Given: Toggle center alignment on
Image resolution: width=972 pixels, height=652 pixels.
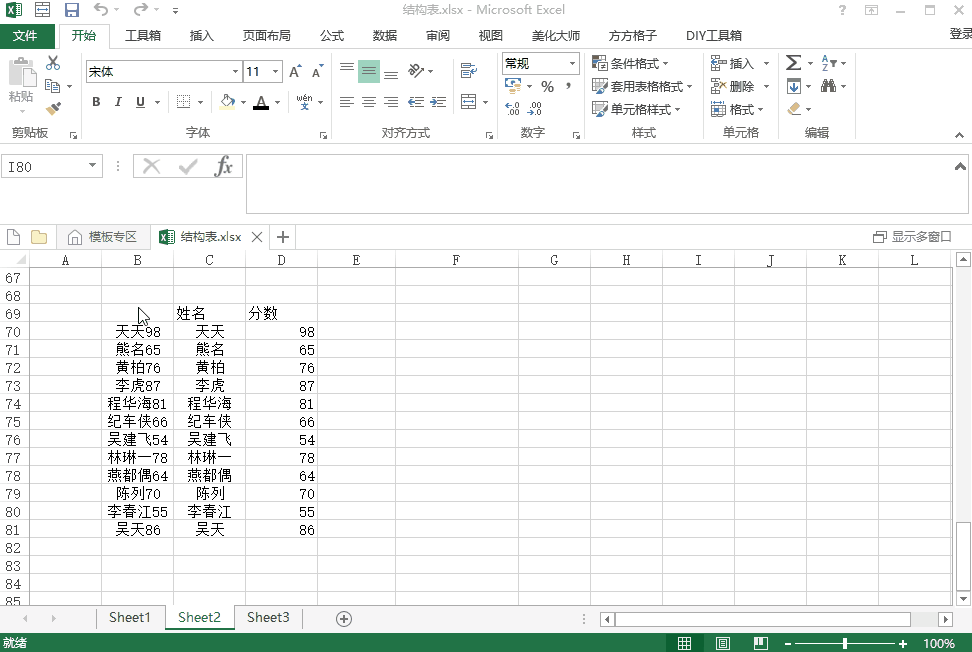Looking at the screenshot, I should 369,101.
